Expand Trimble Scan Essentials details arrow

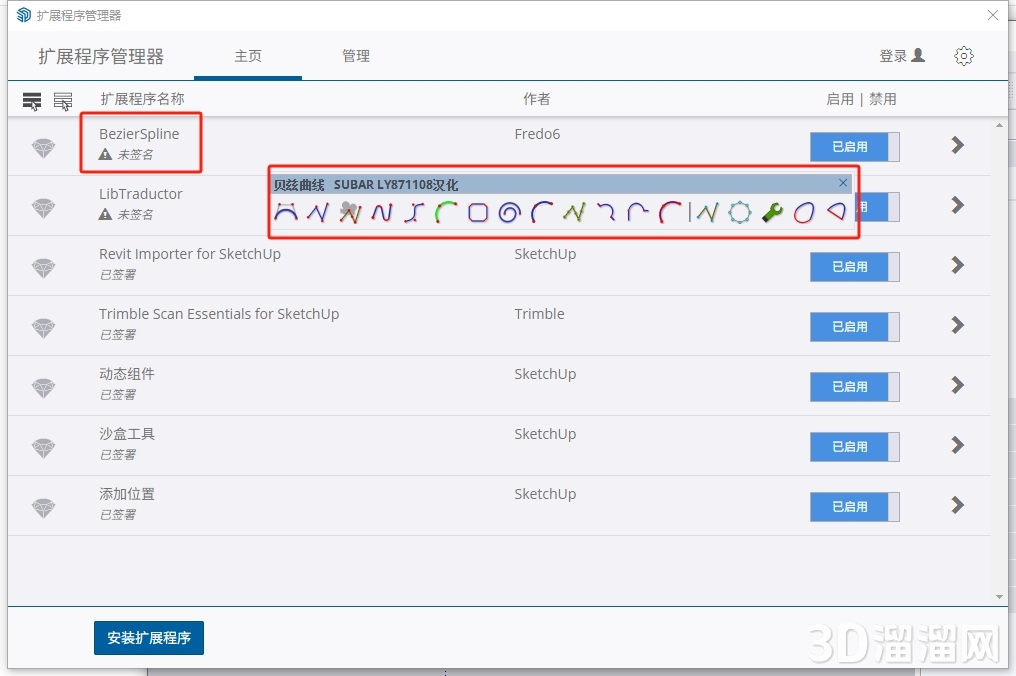957,326
